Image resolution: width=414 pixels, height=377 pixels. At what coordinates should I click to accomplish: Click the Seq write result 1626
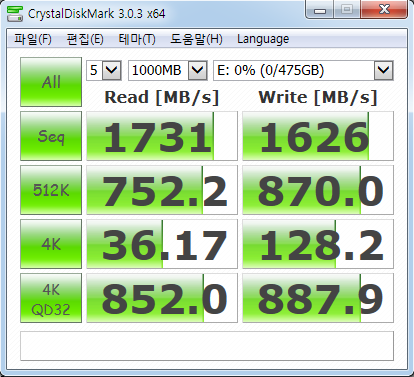(x=318, y=136)
